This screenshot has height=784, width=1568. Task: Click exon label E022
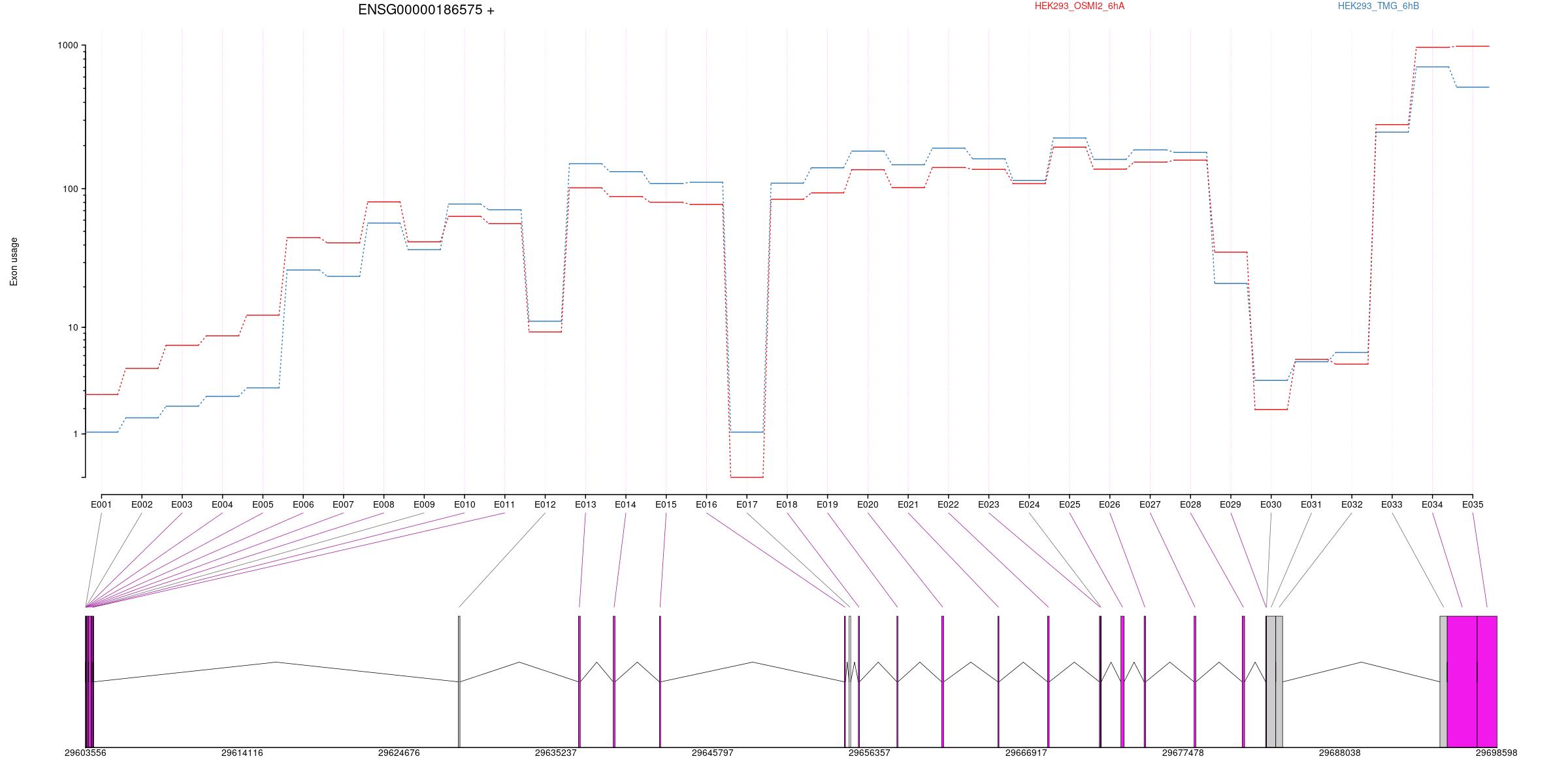click(x=948, y=504)
